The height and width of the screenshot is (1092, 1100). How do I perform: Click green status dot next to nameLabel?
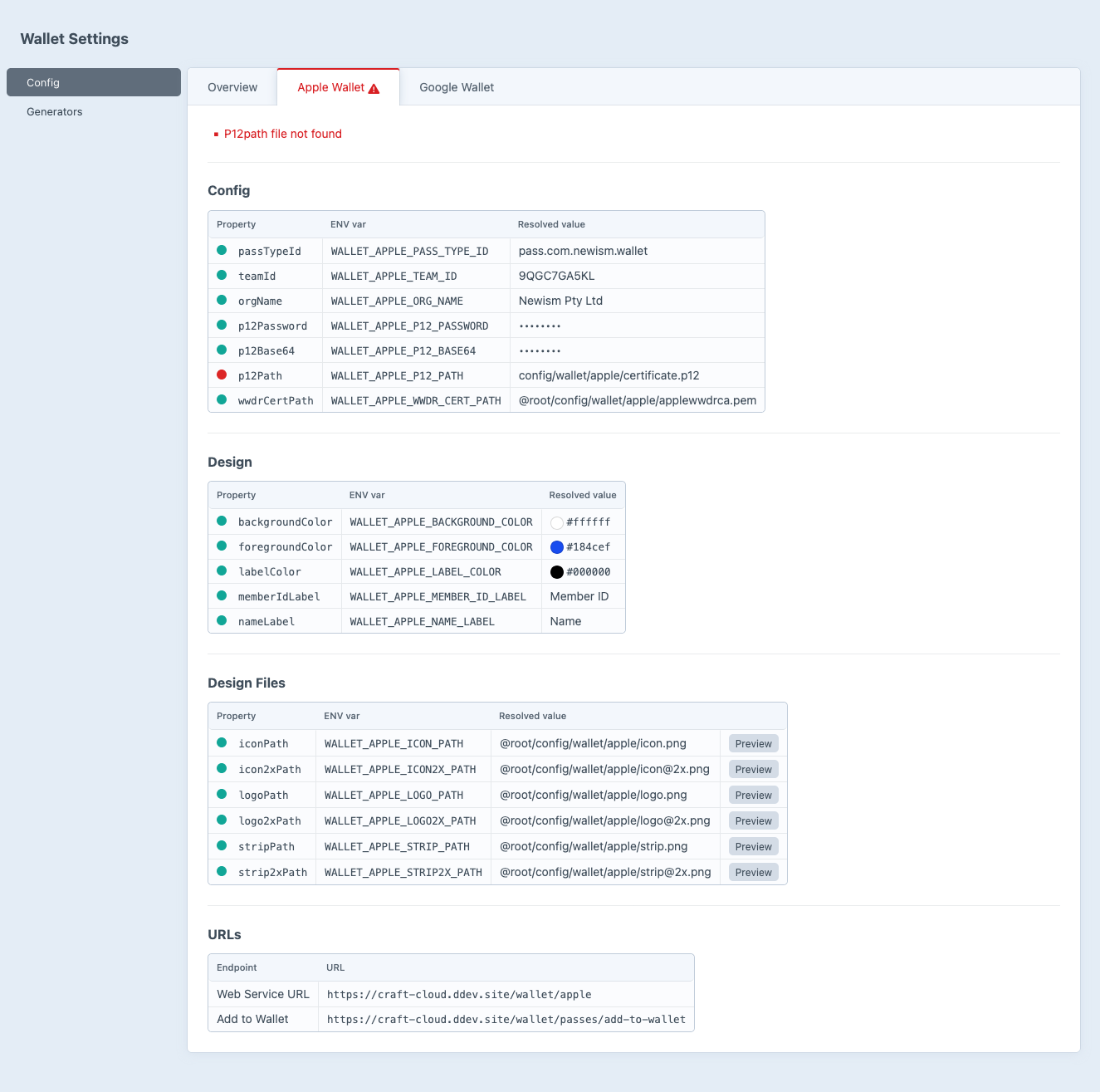(x=222, y=620)
